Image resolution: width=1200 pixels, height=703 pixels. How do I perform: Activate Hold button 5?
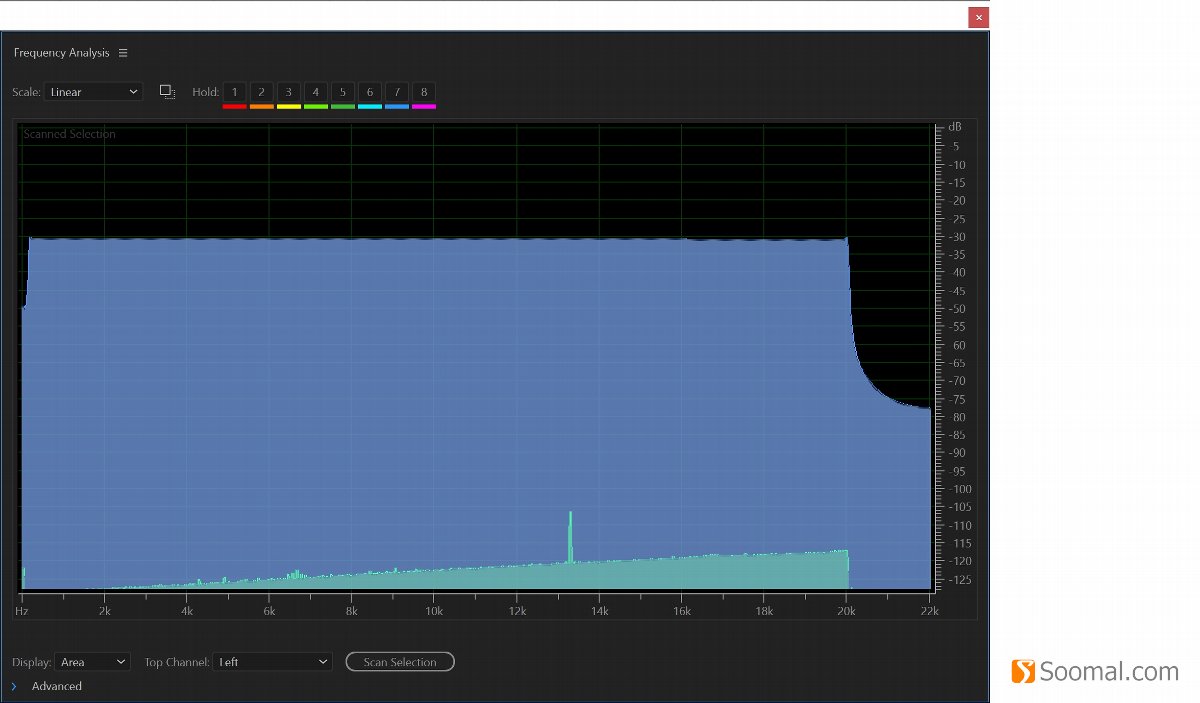(342, 92)
